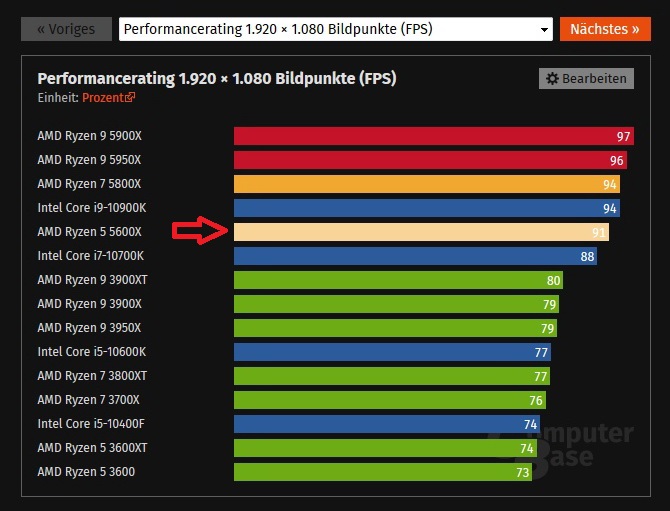Click the value 91 on Ryzen 5 5600X bar
670x511 pixels.
click(x=599, y=232)
